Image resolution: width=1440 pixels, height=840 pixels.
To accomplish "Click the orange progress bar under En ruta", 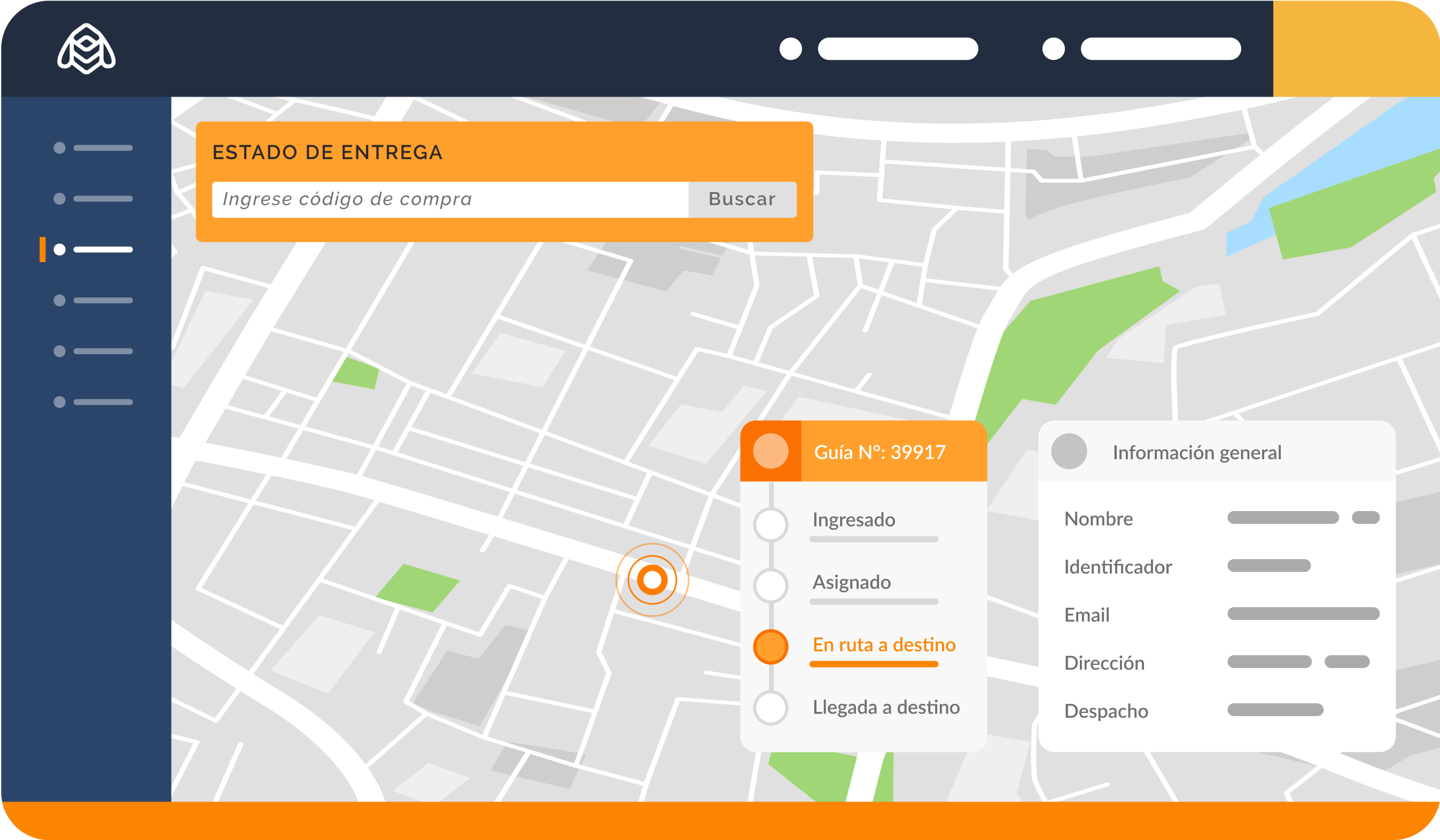I will click(874, 664).
